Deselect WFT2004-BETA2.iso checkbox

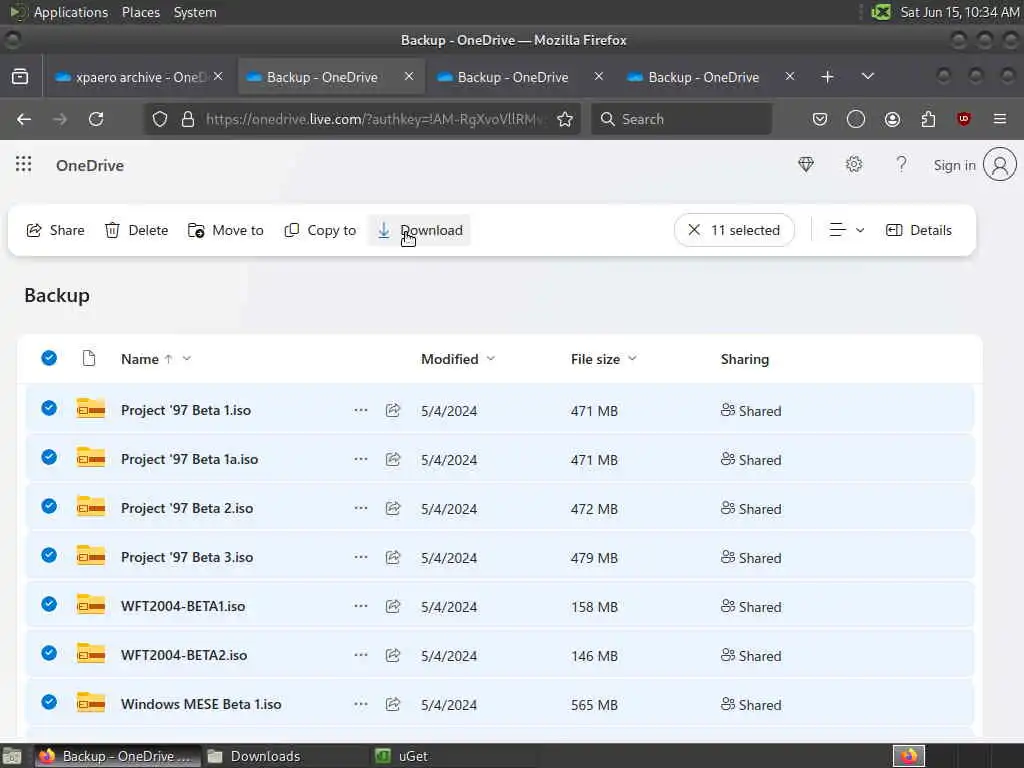[x=49, y=653]
